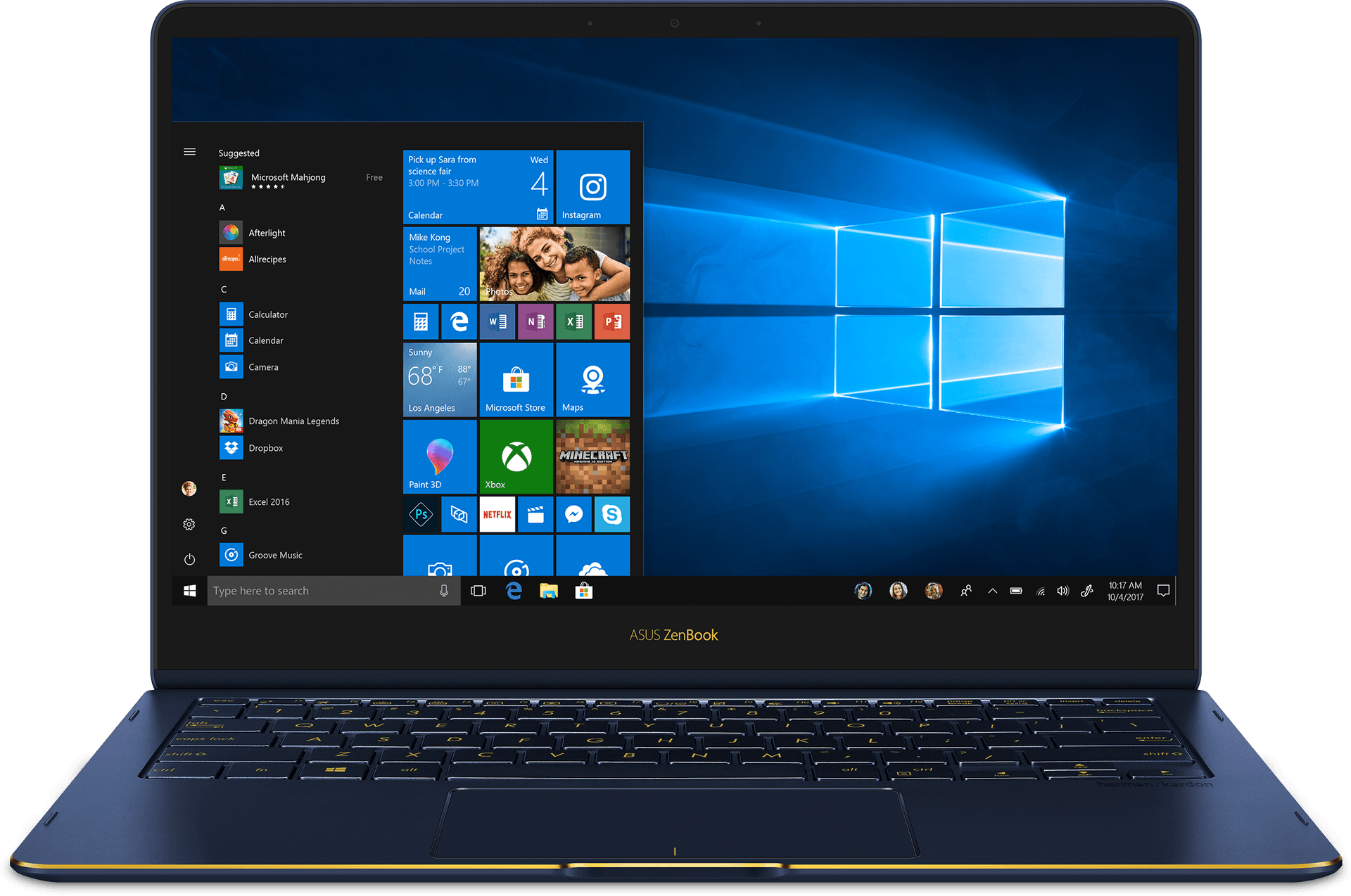The width and height of the screenshot is (1351, 896).
Task: Click the microphone icon in search box
Action: (444, 591)
